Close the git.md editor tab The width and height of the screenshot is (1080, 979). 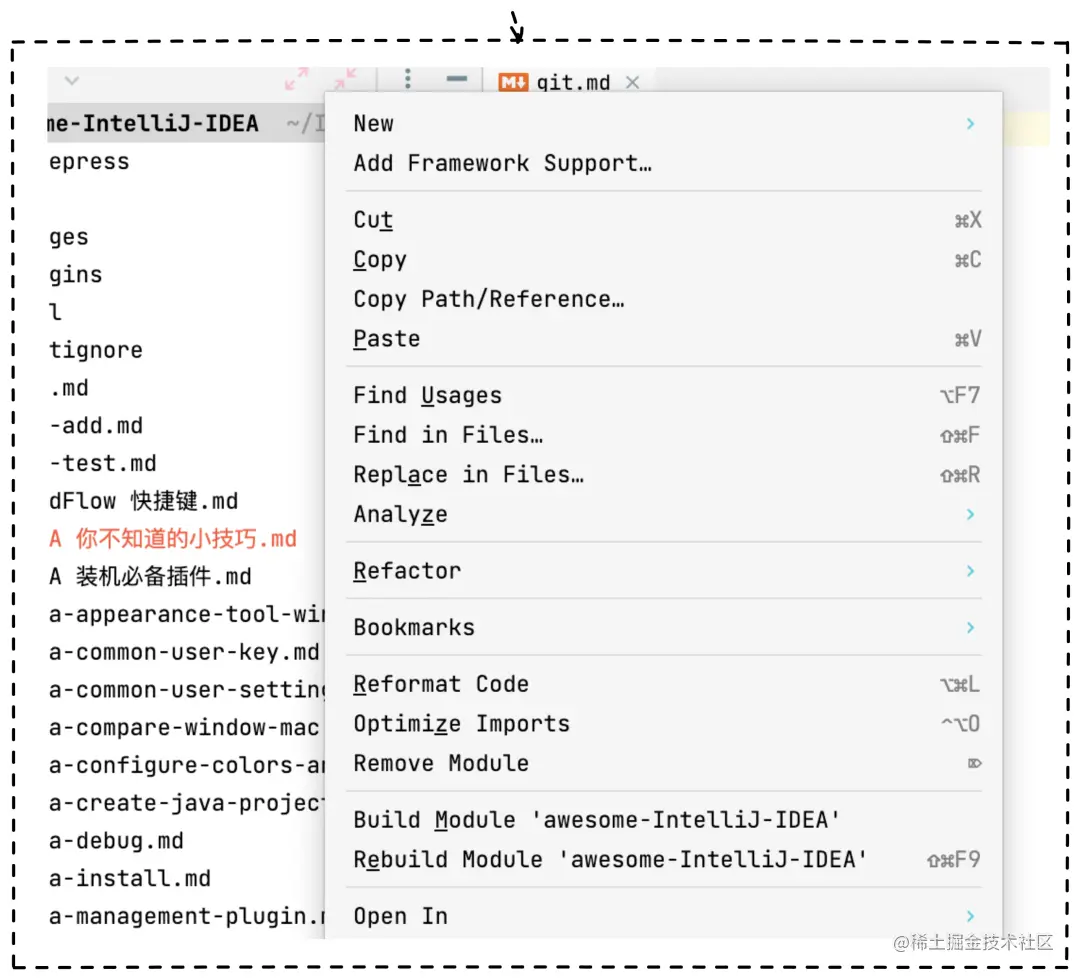coord(632,83)
